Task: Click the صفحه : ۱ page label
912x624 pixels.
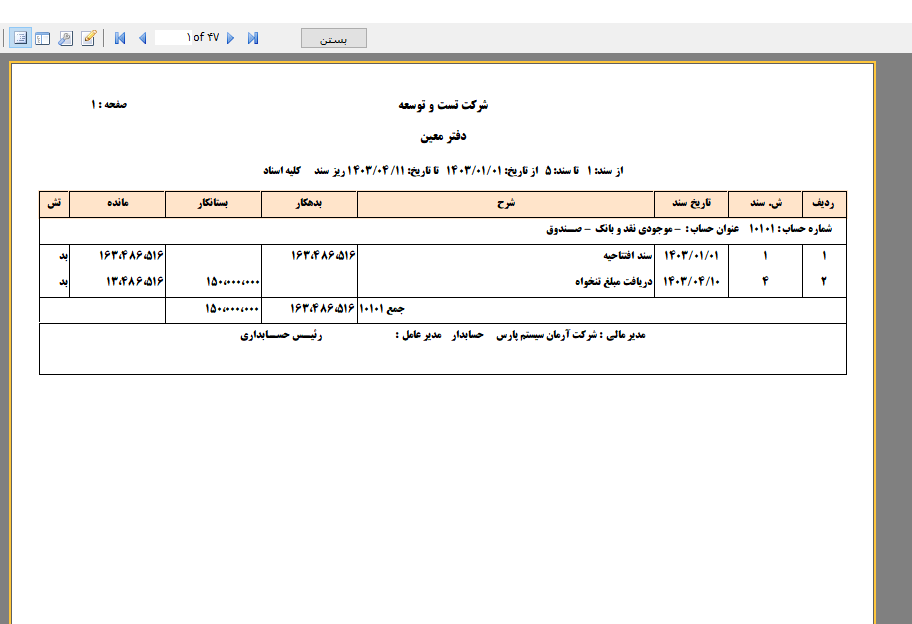Action: [x=109, y=104]
